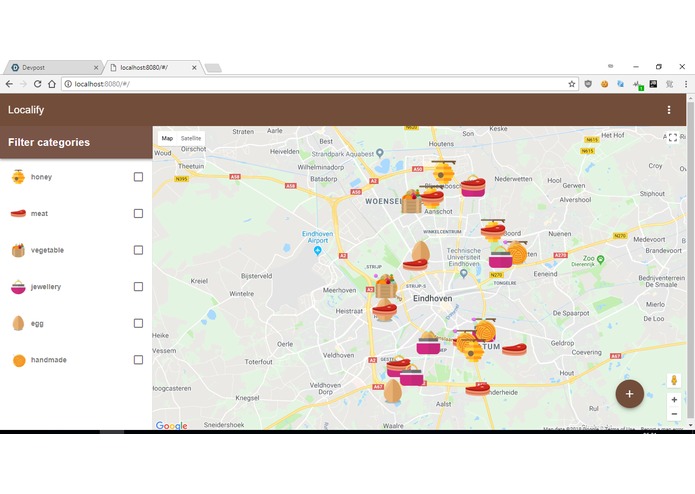The image size is (695, 494).
Task: Open the meat marker near Geldrop
Action: coord(514,350)
